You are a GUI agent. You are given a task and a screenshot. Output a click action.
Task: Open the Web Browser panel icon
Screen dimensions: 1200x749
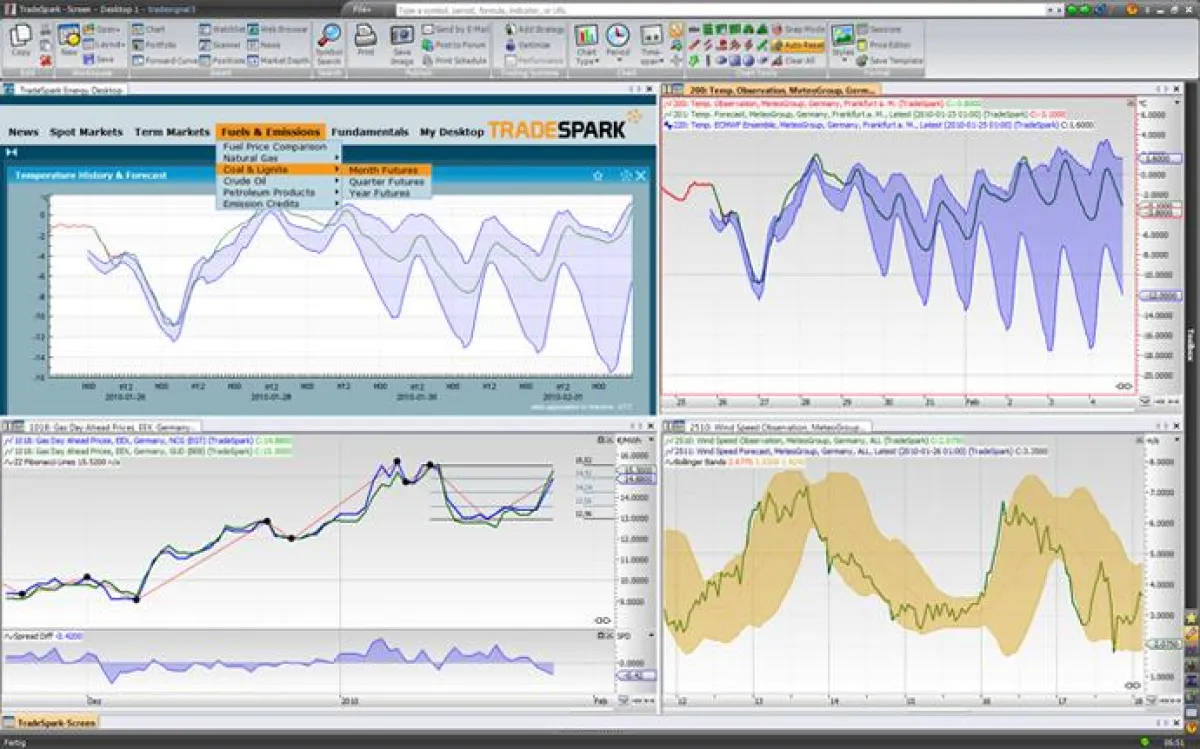[255, 30]
